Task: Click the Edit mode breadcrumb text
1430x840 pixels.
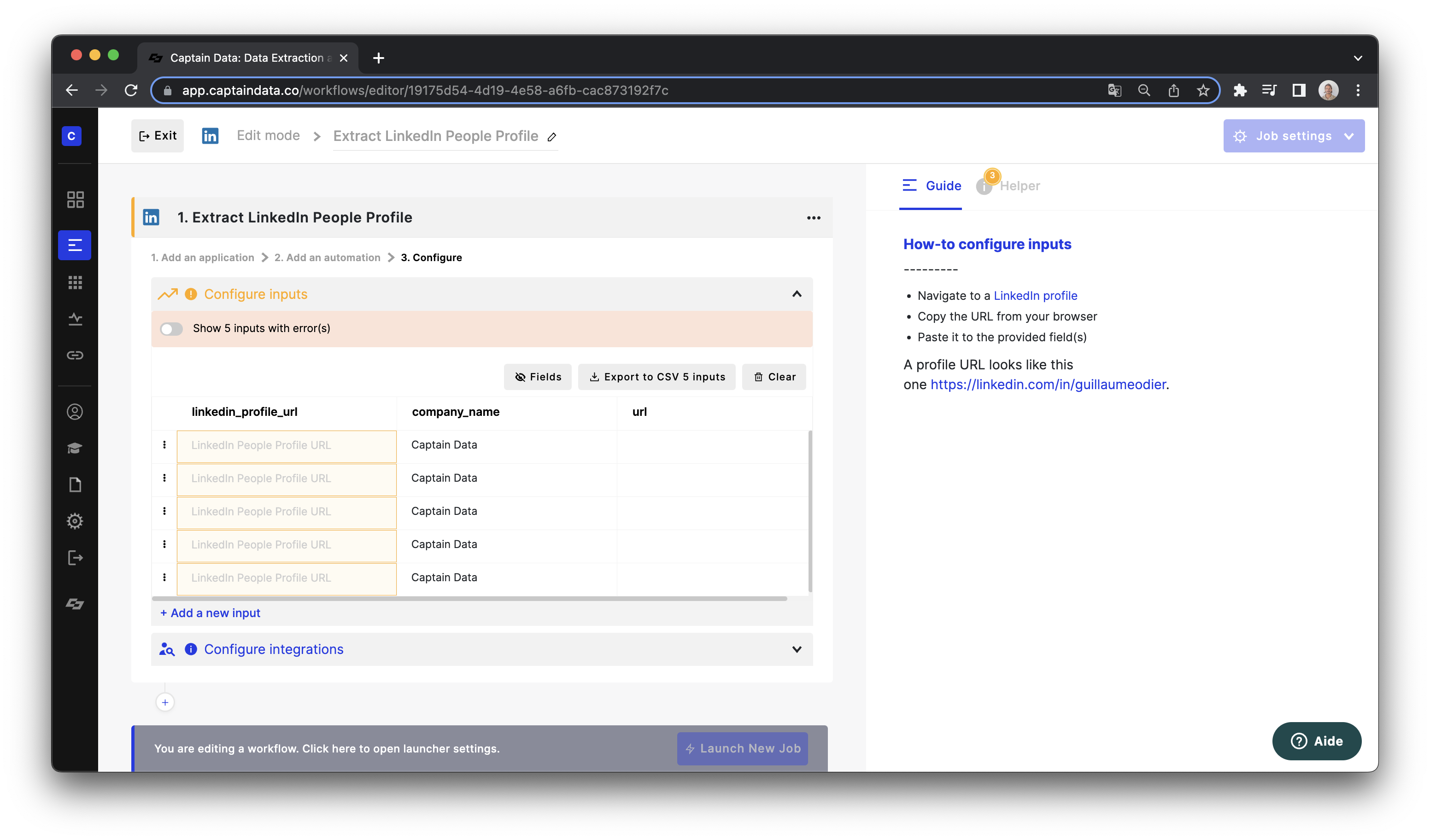Action: click(269, 135)
